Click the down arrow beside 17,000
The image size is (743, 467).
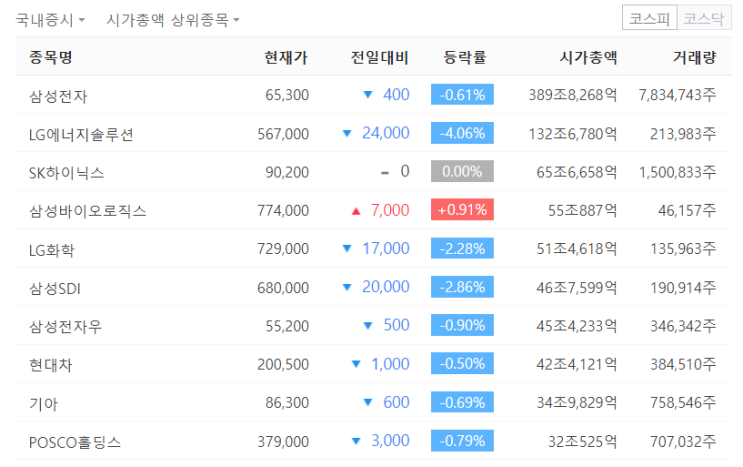[347, 248]
